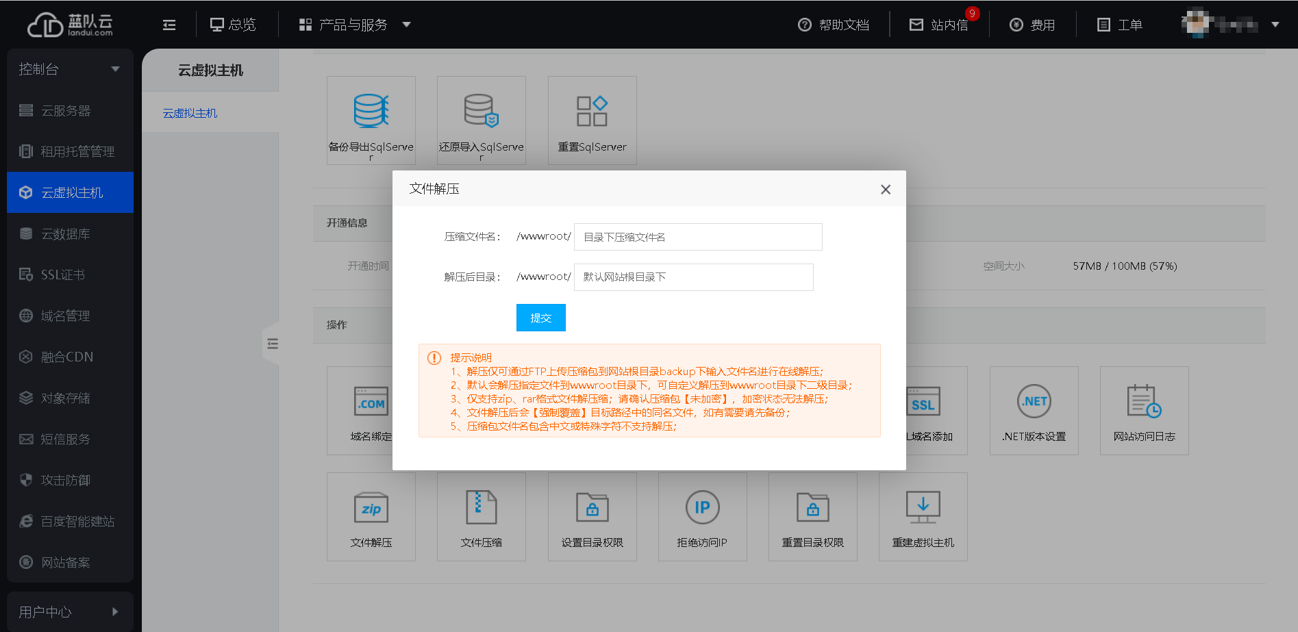Switch to the 总览 menu item
The image size is (1298, 632).
click(x=234, y=24)
